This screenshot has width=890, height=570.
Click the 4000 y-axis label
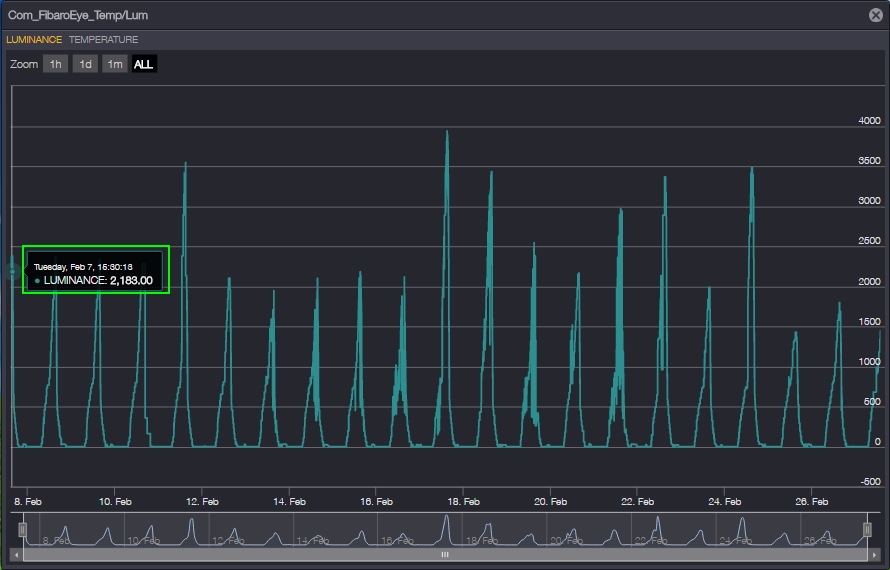(x=869, y=121)
